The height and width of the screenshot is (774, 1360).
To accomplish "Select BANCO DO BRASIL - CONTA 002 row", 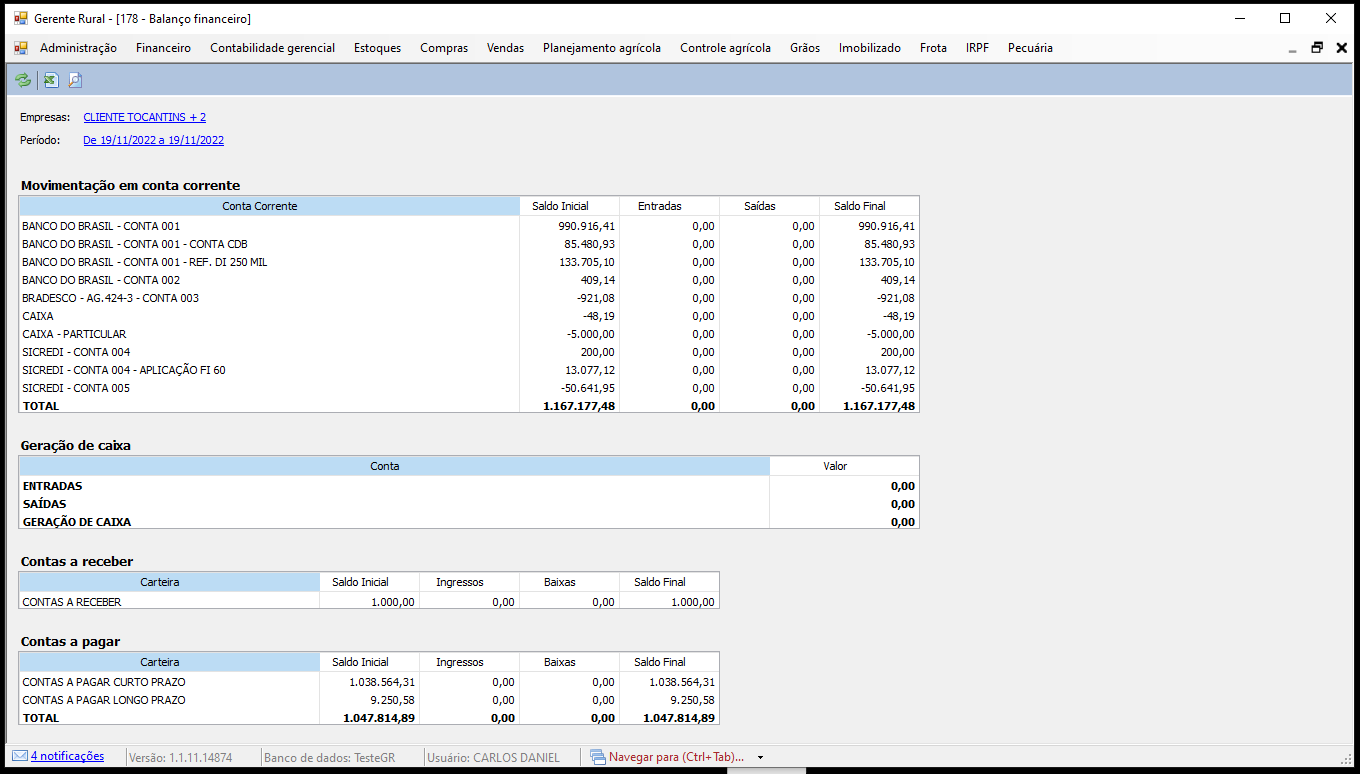I will (x=469, y=280).
